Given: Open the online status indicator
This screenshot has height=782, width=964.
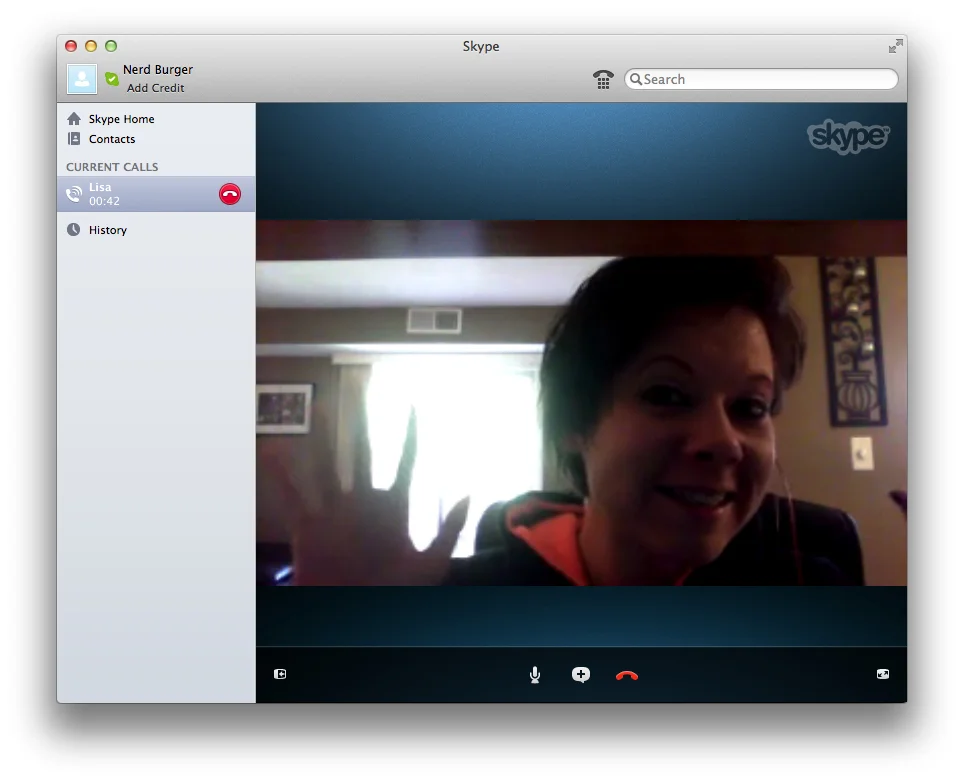Looking at the screenshot, I should tap(112, 79).
